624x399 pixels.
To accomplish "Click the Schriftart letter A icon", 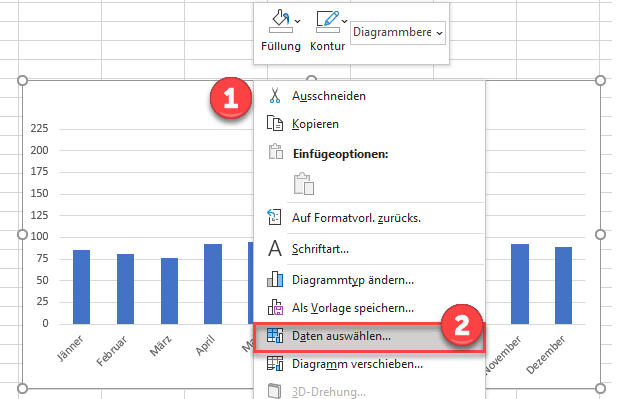I will (x=275, y=249).
